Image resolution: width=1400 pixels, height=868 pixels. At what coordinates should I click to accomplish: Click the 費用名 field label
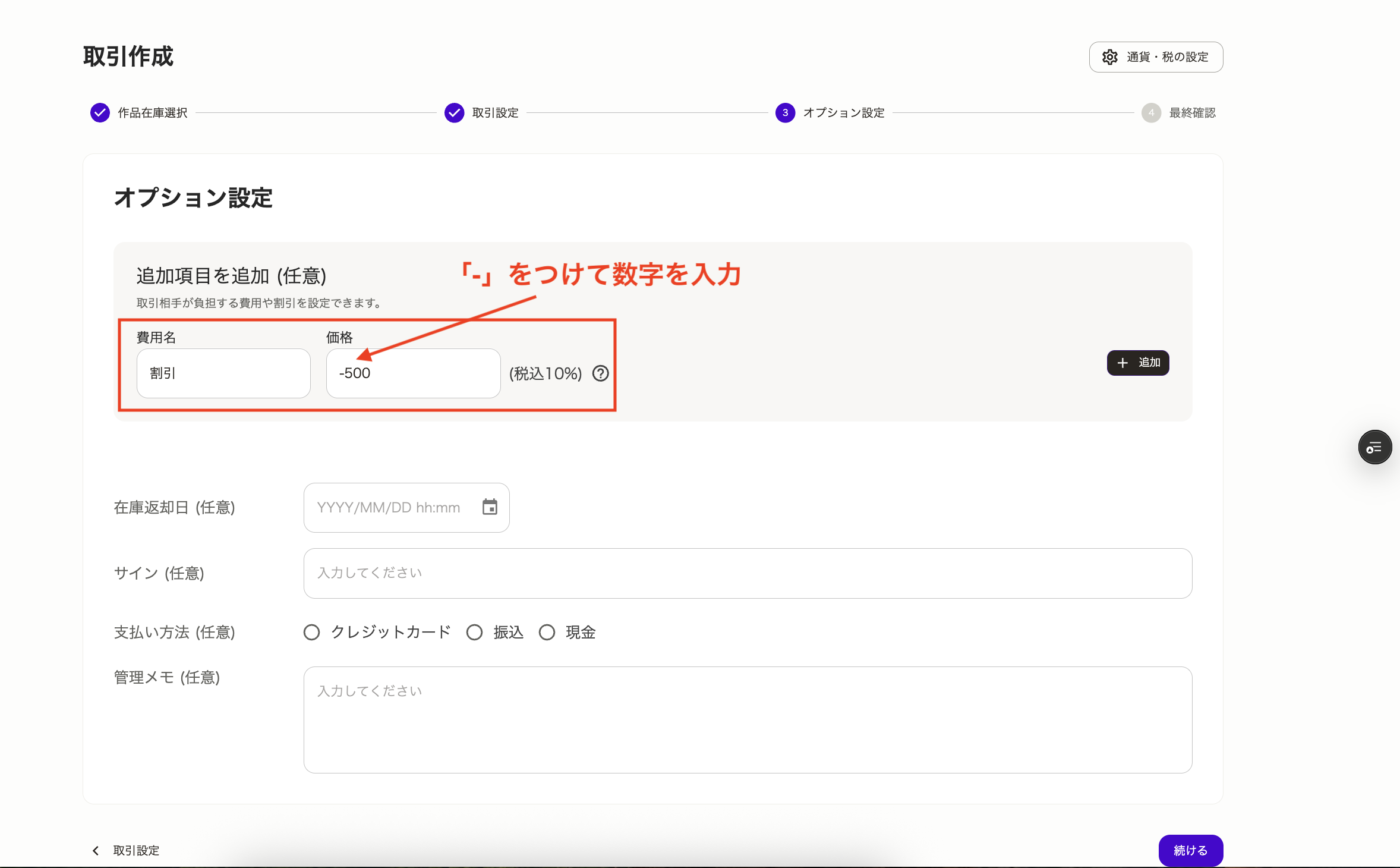tap(156, 338)
